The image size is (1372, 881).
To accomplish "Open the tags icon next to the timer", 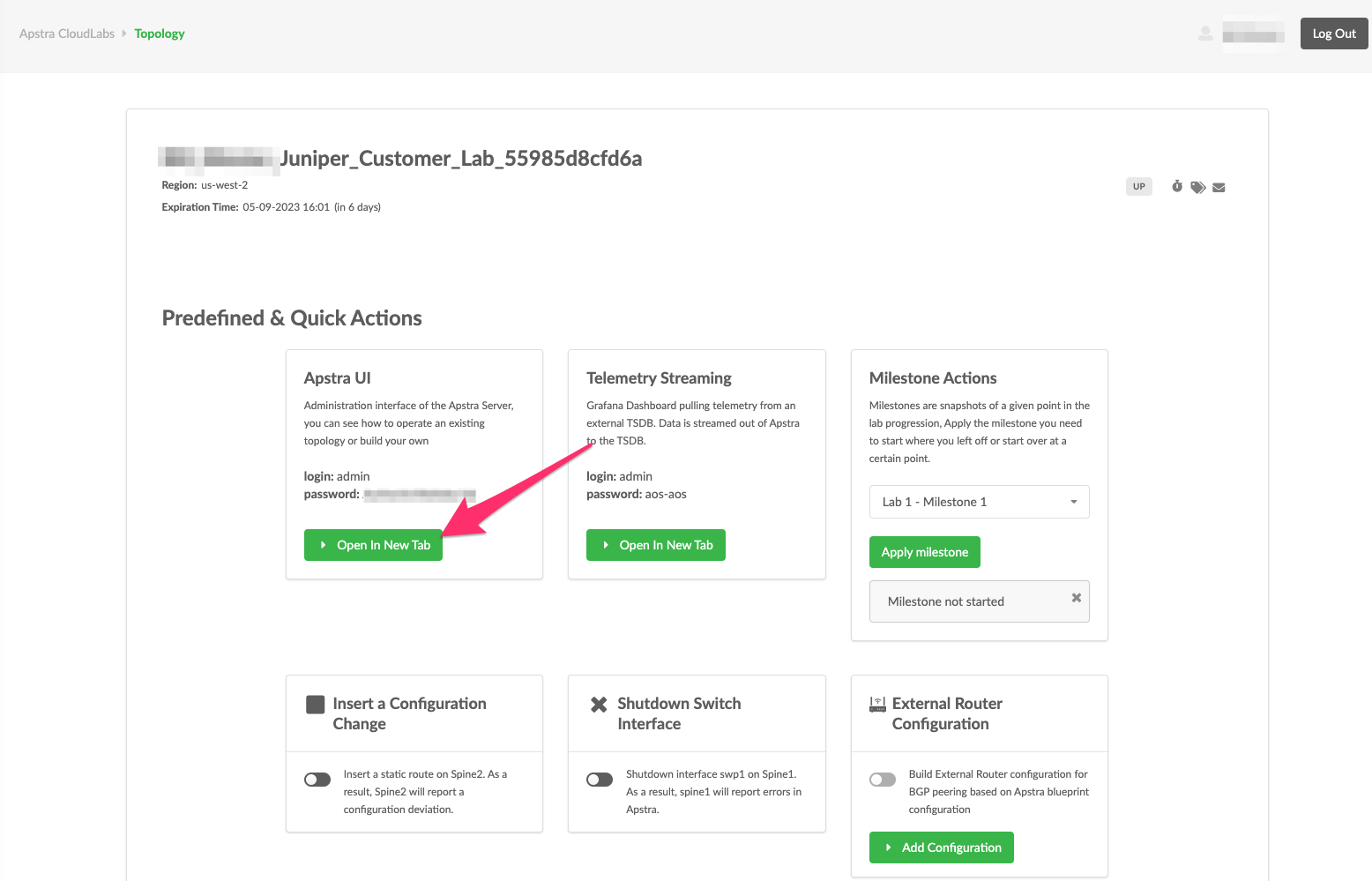I will click(x=1197, y=186).
